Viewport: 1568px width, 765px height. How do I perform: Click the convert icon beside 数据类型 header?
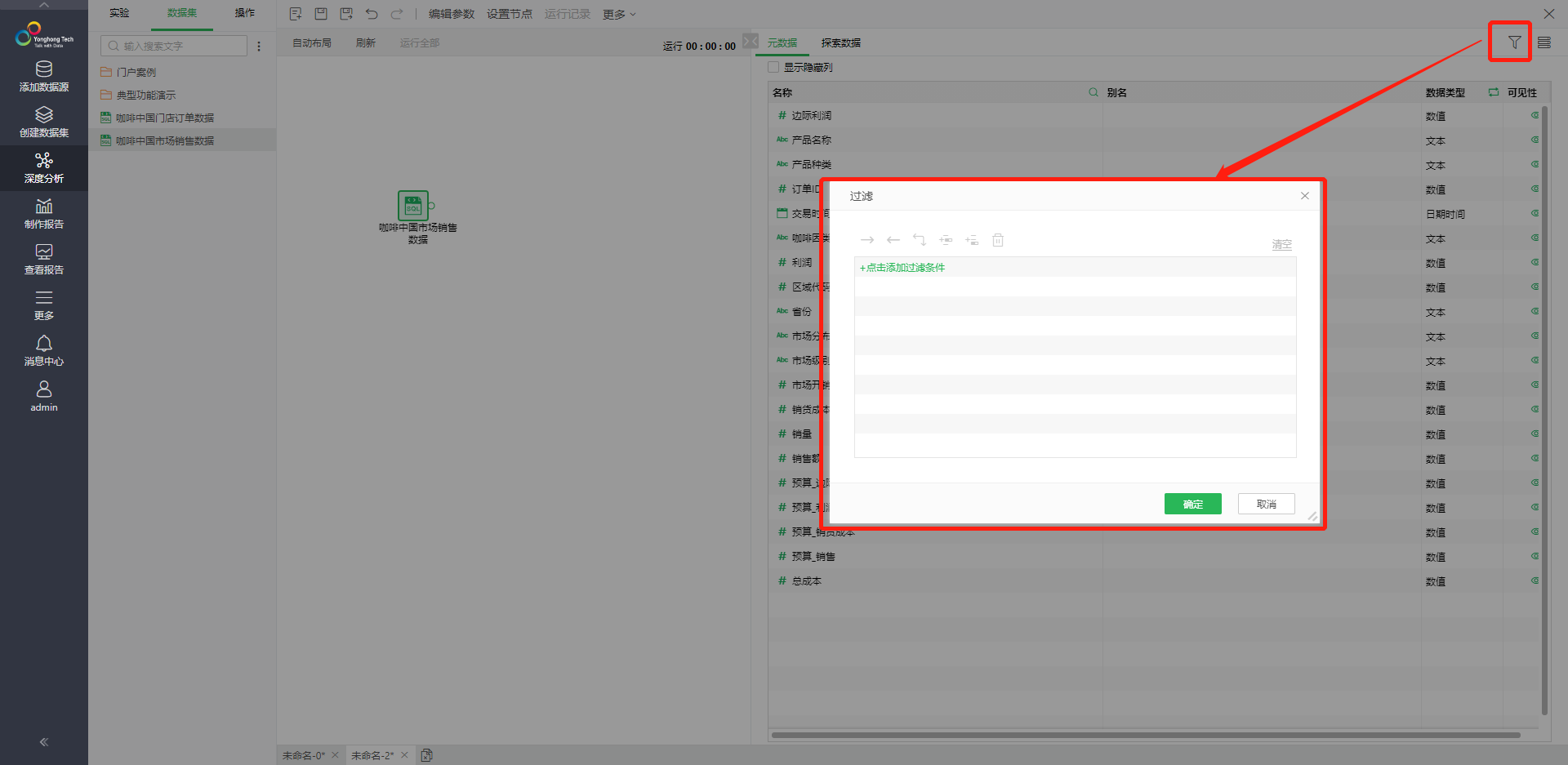tap(1493, 92)
